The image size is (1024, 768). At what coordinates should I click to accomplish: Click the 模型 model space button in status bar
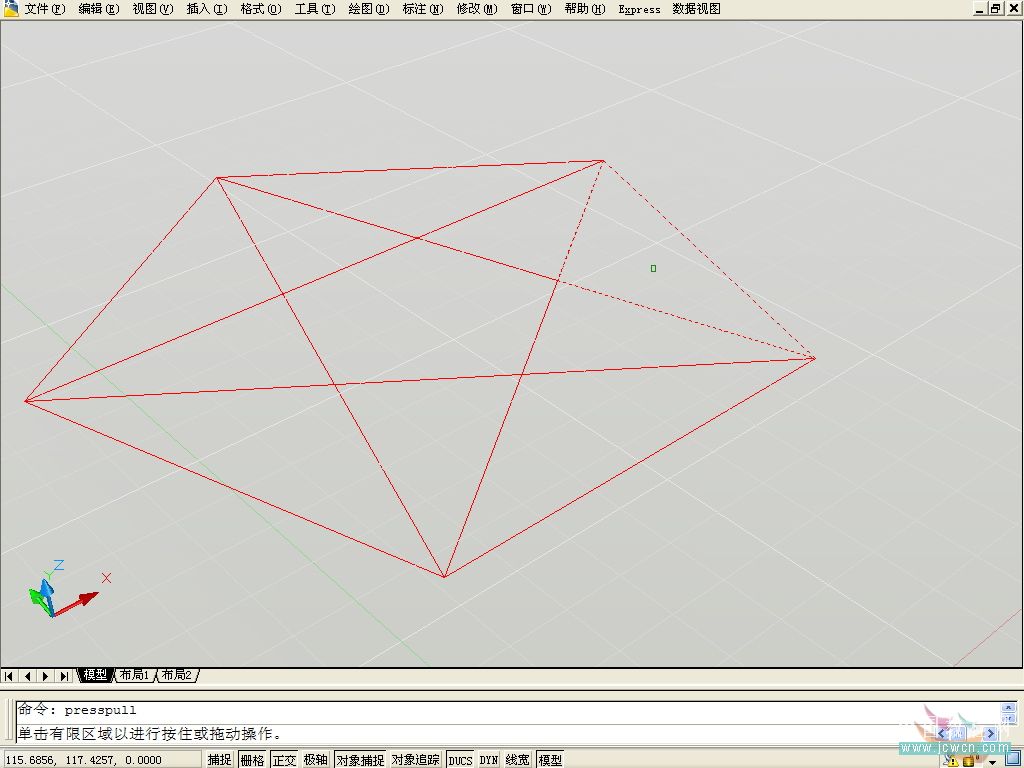[x=550, y=760]
